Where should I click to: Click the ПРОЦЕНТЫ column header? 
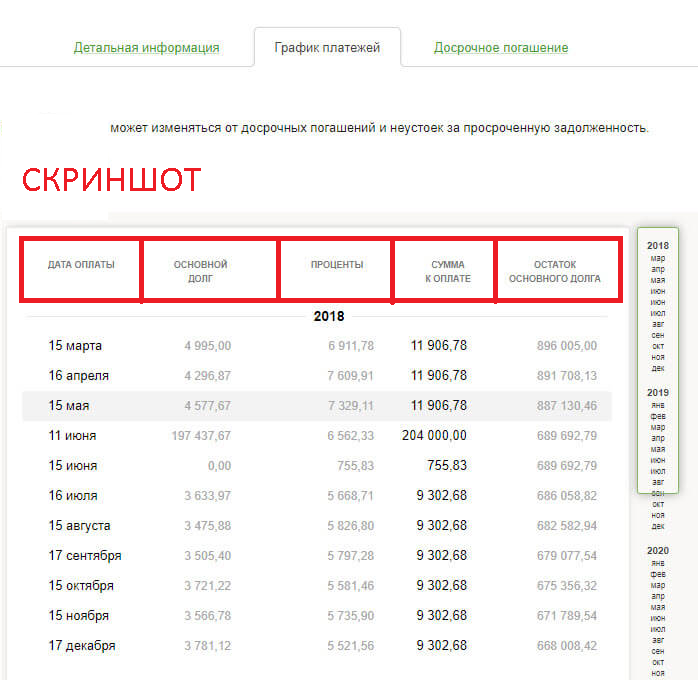(x=337, y=265)
